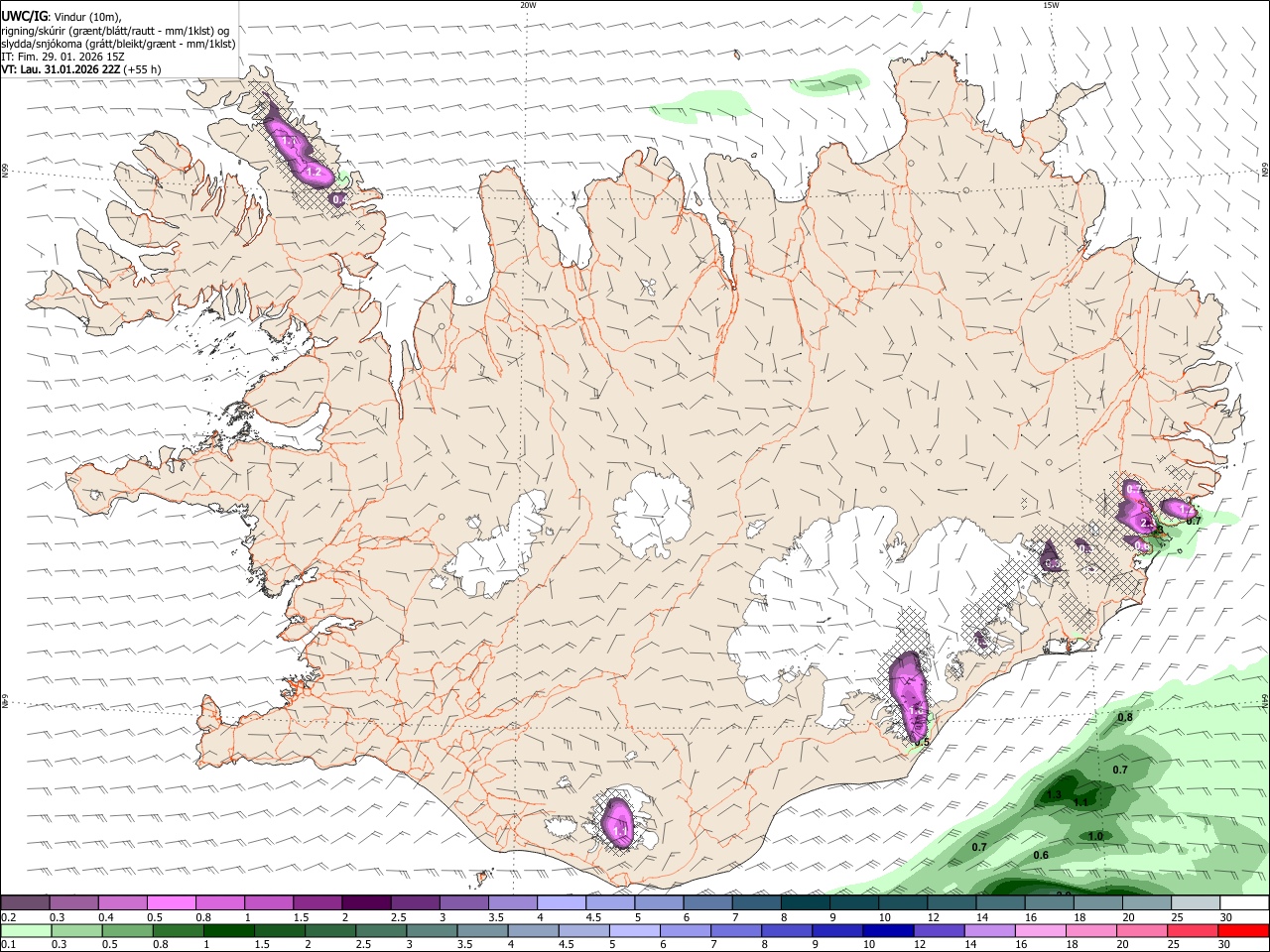Click the 20W longitude label
The width and height of the screenshot is (1270, 952).
point(528,5)
